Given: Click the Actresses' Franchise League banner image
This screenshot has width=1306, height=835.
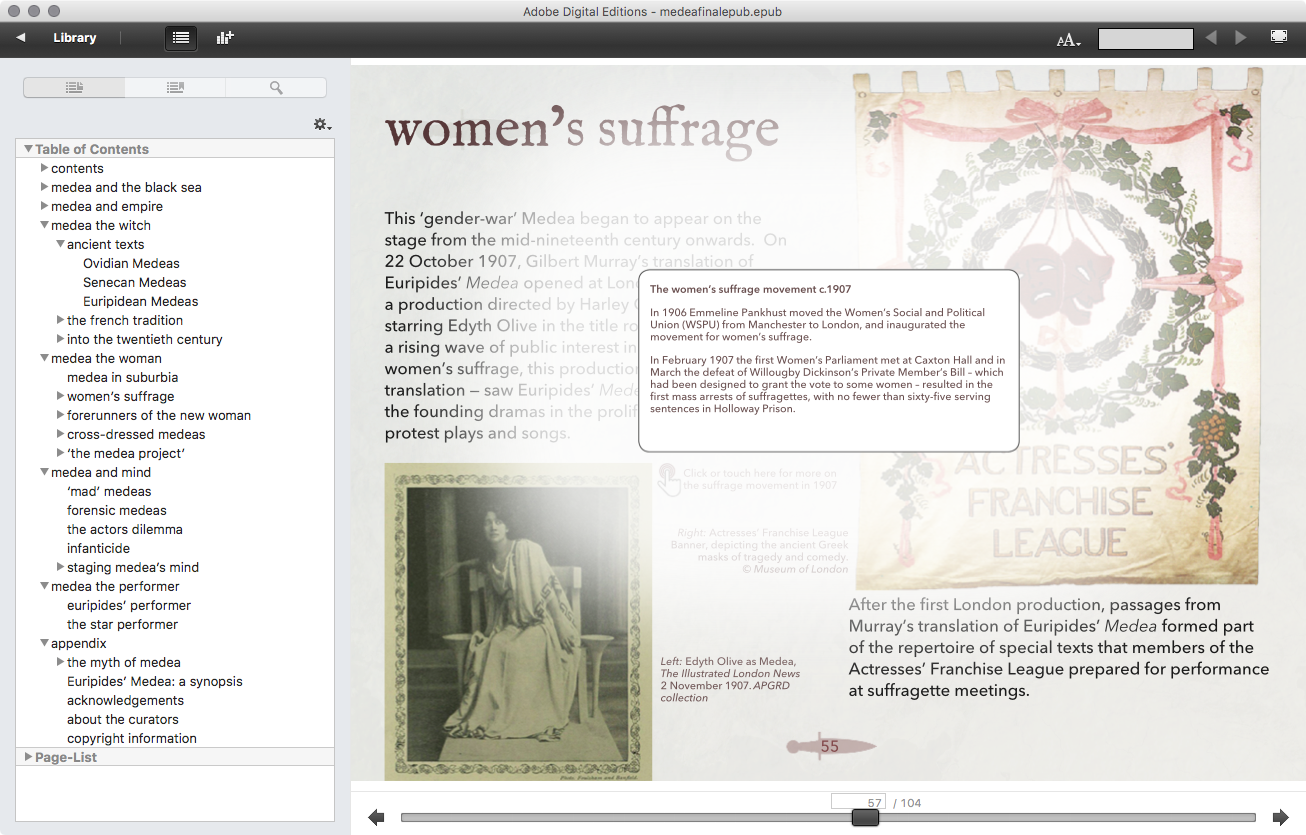Looking at the screenshot, I should pyautogui.click(x=1056, y=327).
